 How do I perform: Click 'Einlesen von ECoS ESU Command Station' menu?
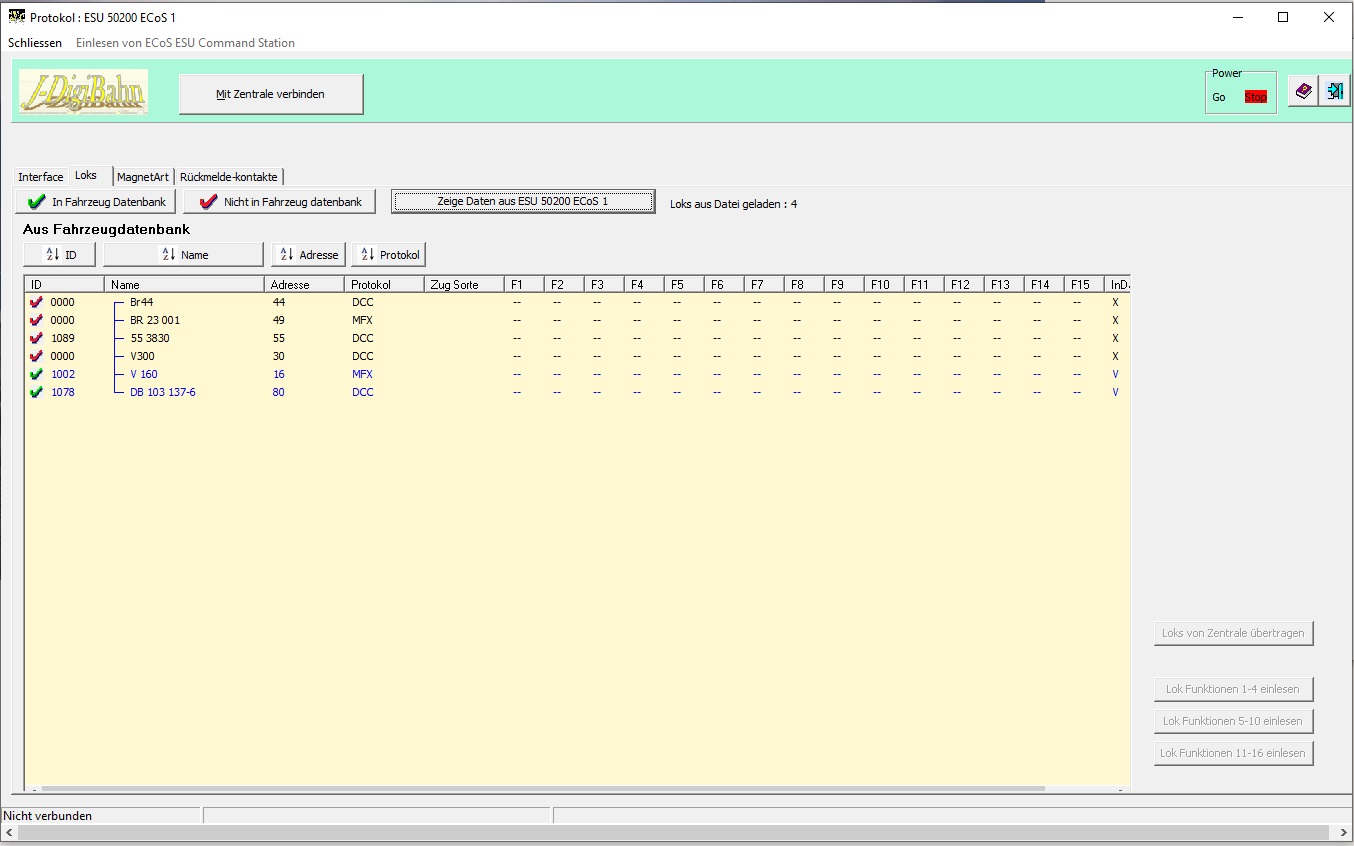coord(186,43)
